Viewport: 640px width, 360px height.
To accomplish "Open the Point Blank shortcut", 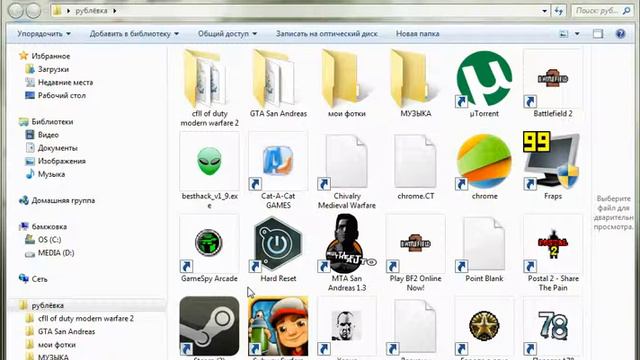I will click(x=484, y=244).
